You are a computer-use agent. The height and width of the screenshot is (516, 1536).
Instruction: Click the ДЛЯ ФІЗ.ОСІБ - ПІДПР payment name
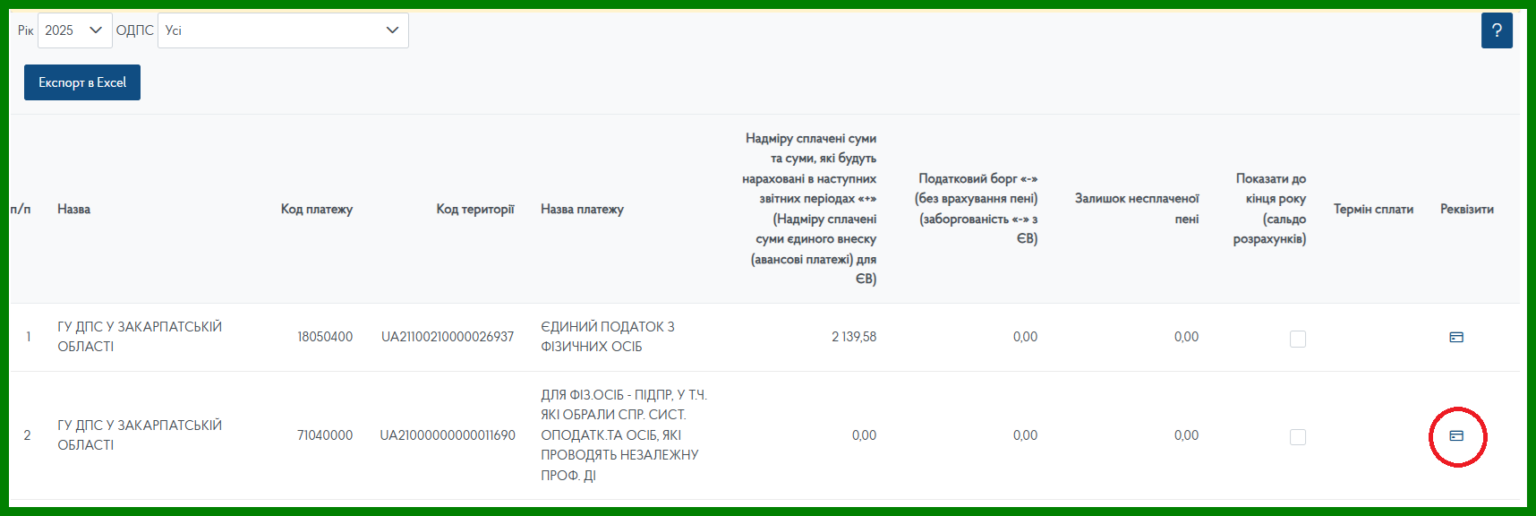coord(624,435)
